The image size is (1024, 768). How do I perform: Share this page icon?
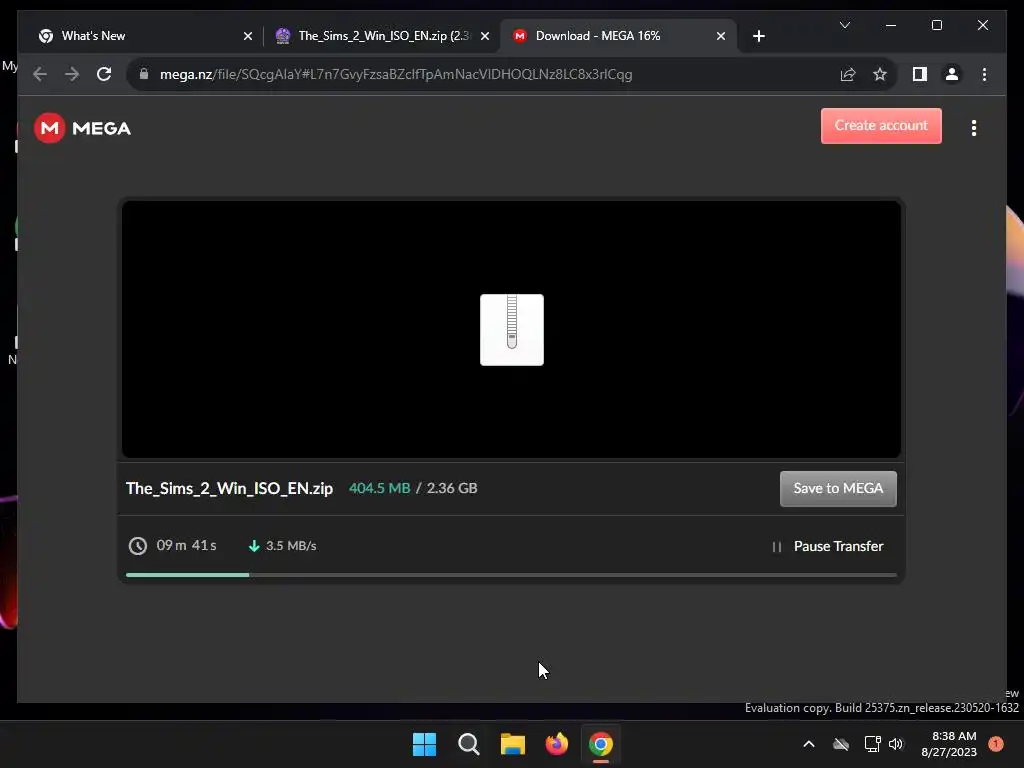(x=848, y=74)
